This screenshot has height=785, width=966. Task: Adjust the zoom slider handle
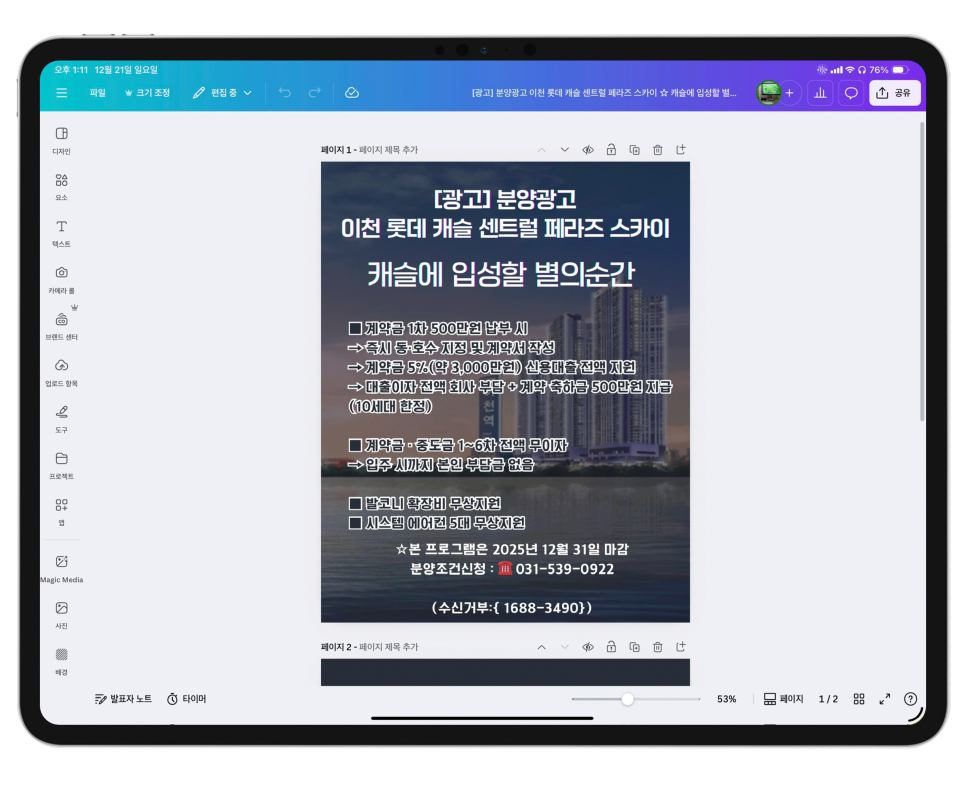[627, 699]
